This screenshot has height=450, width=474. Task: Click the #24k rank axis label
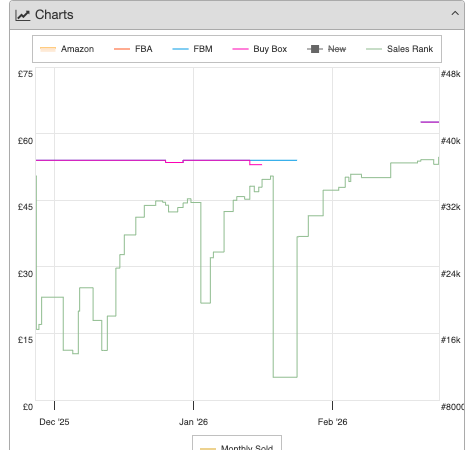click(450, 274)
